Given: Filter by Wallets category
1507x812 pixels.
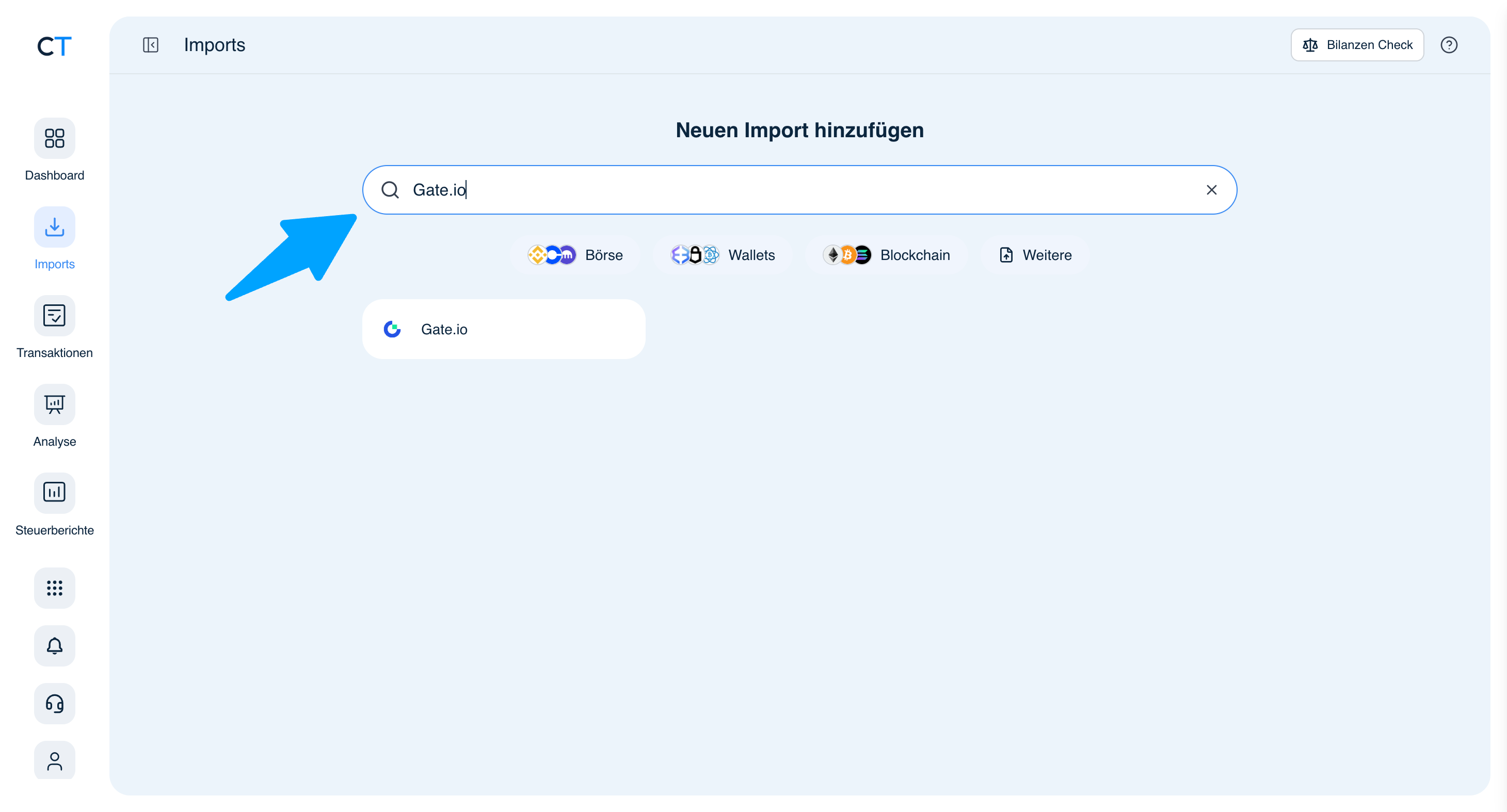Looking at the screenshot, I should coord(723,255).
